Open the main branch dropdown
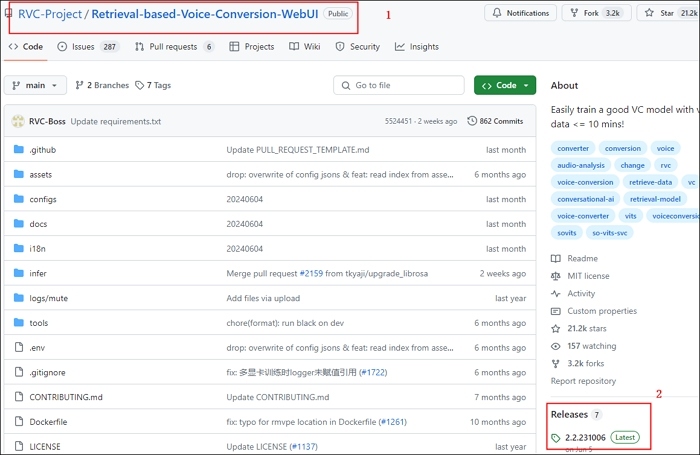The height and width of the screenshot is (455, 700). coord(36,86)
